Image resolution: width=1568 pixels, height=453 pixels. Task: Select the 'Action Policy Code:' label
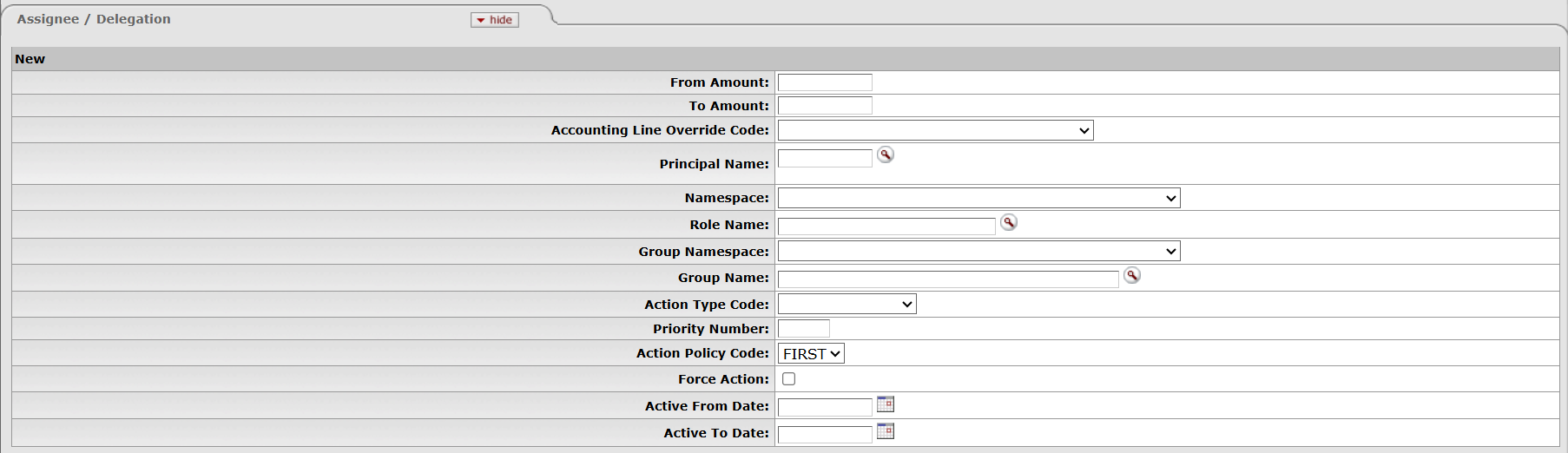[702, 353]
